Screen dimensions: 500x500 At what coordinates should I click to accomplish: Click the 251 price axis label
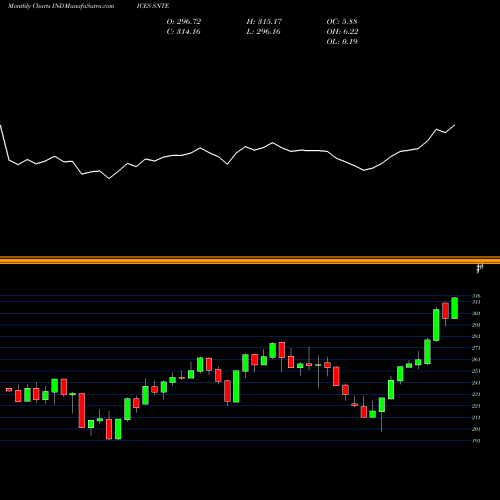[476, 371]
